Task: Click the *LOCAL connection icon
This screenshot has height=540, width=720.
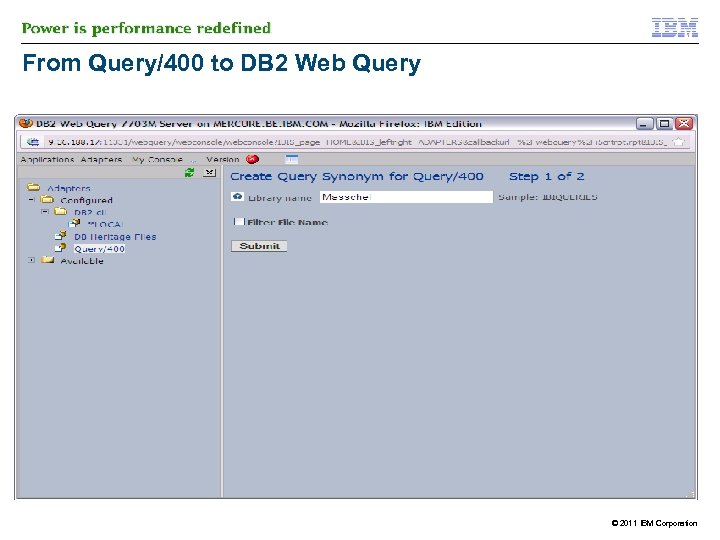Action: (x=74, y=223)
